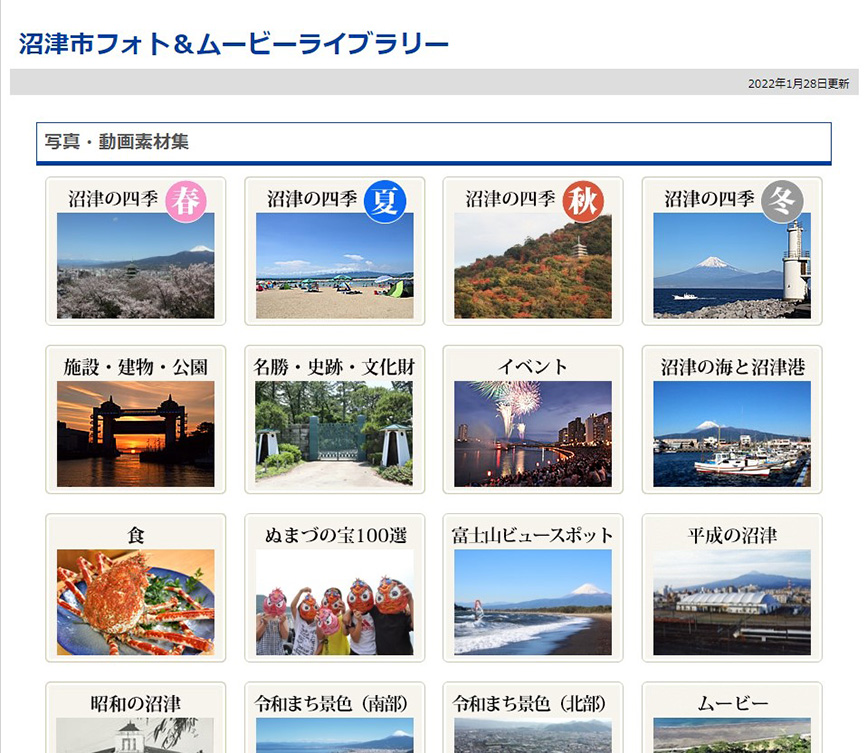Open the black-and-white Showa Numazu photo
This screenshot has height=753, width=867.
tap(135, 735)
